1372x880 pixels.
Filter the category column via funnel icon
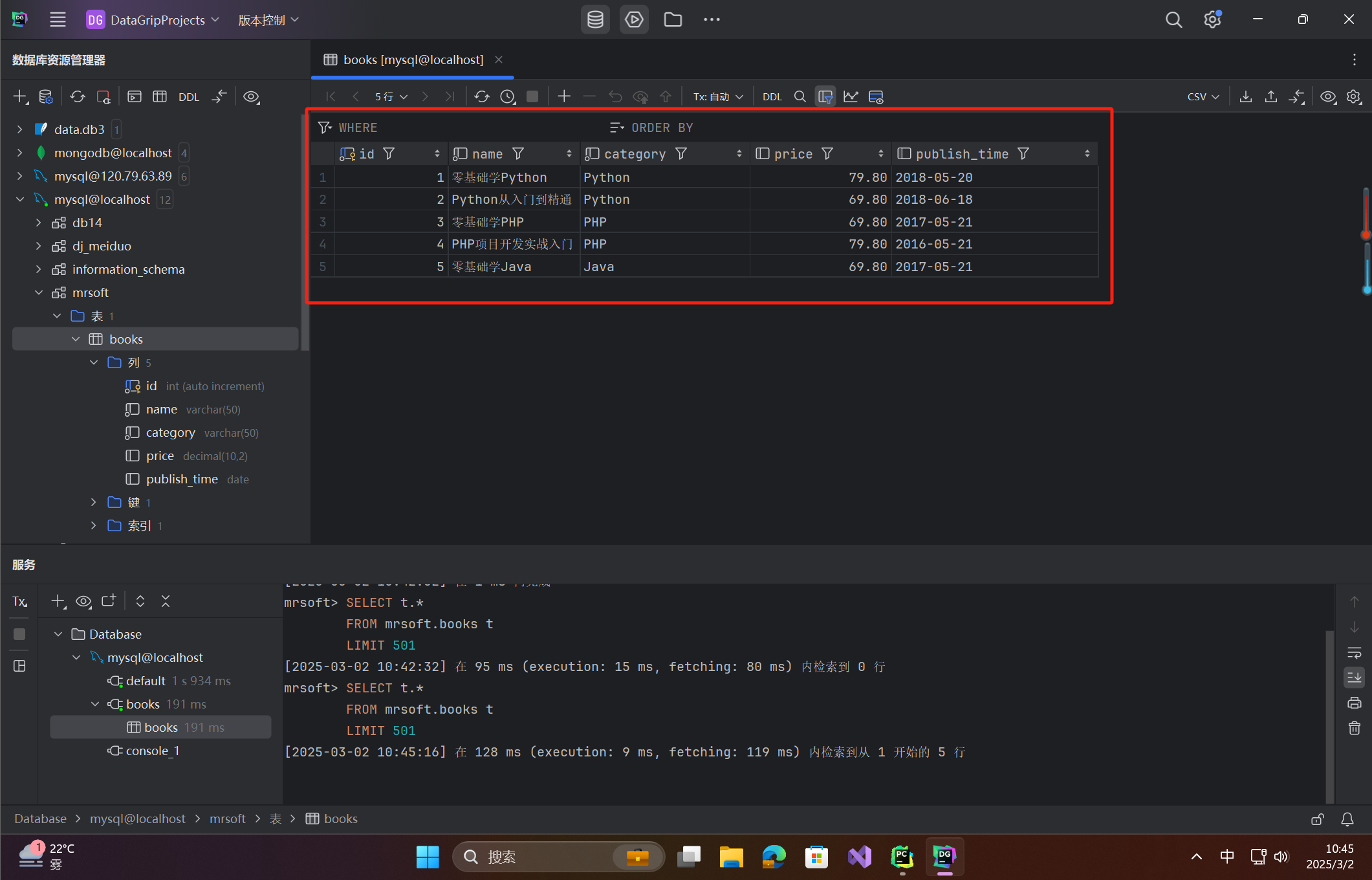681,153
